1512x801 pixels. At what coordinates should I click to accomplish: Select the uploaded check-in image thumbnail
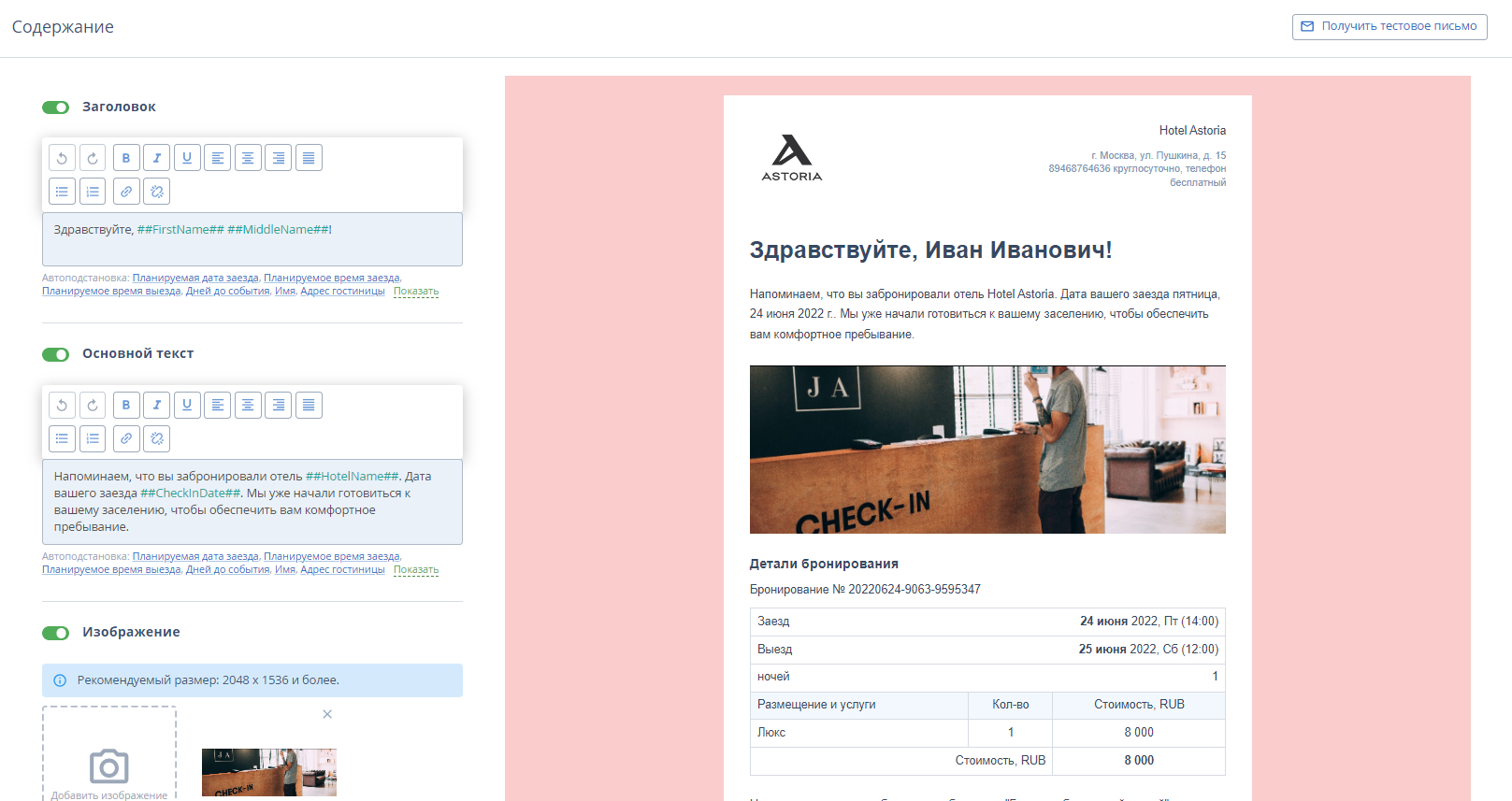tap(269, 772)
